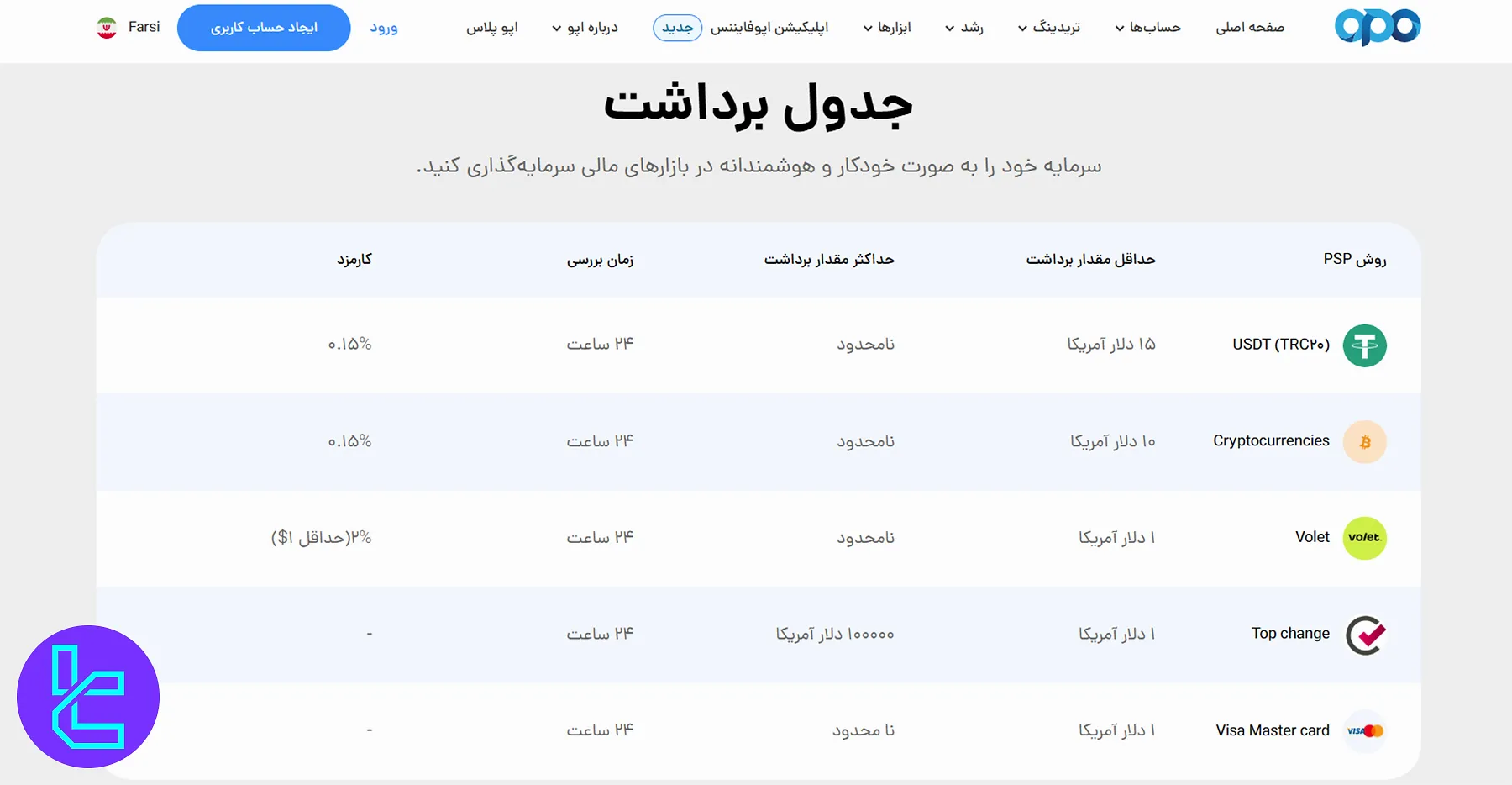Image resolution: width=1512 pixels, height=785 pixels.
Task: Click the جدید badge near the app menu
Action: tap(677, 27)
